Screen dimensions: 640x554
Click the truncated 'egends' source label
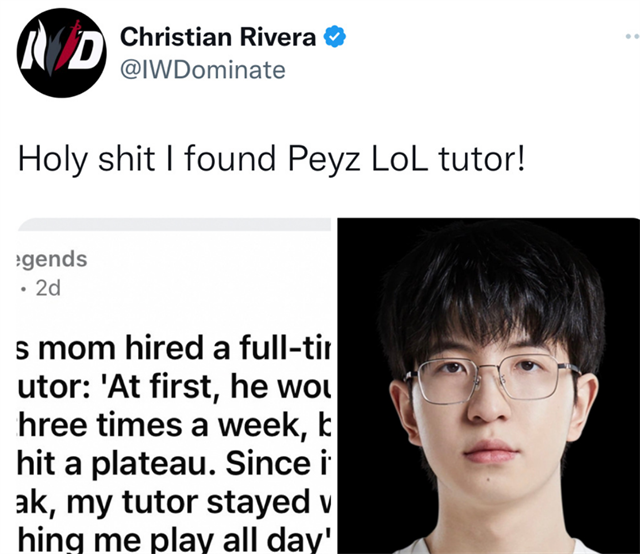pos(51,259)
